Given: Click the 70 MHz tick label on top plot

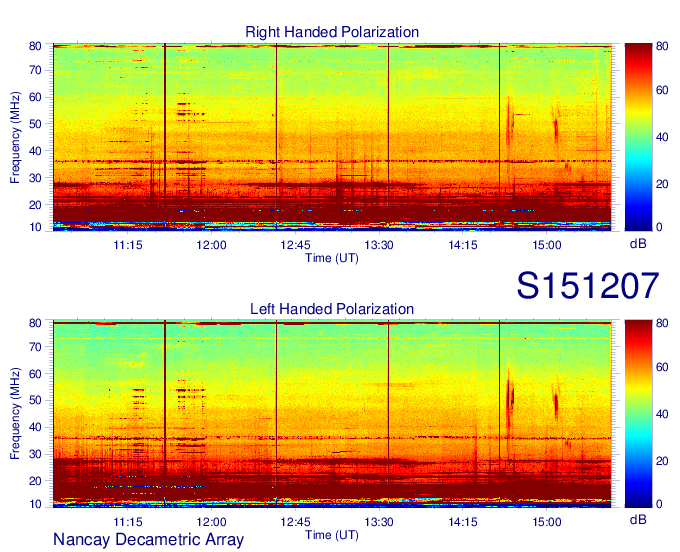Looking at the screenshot, I should click(35, 70).
